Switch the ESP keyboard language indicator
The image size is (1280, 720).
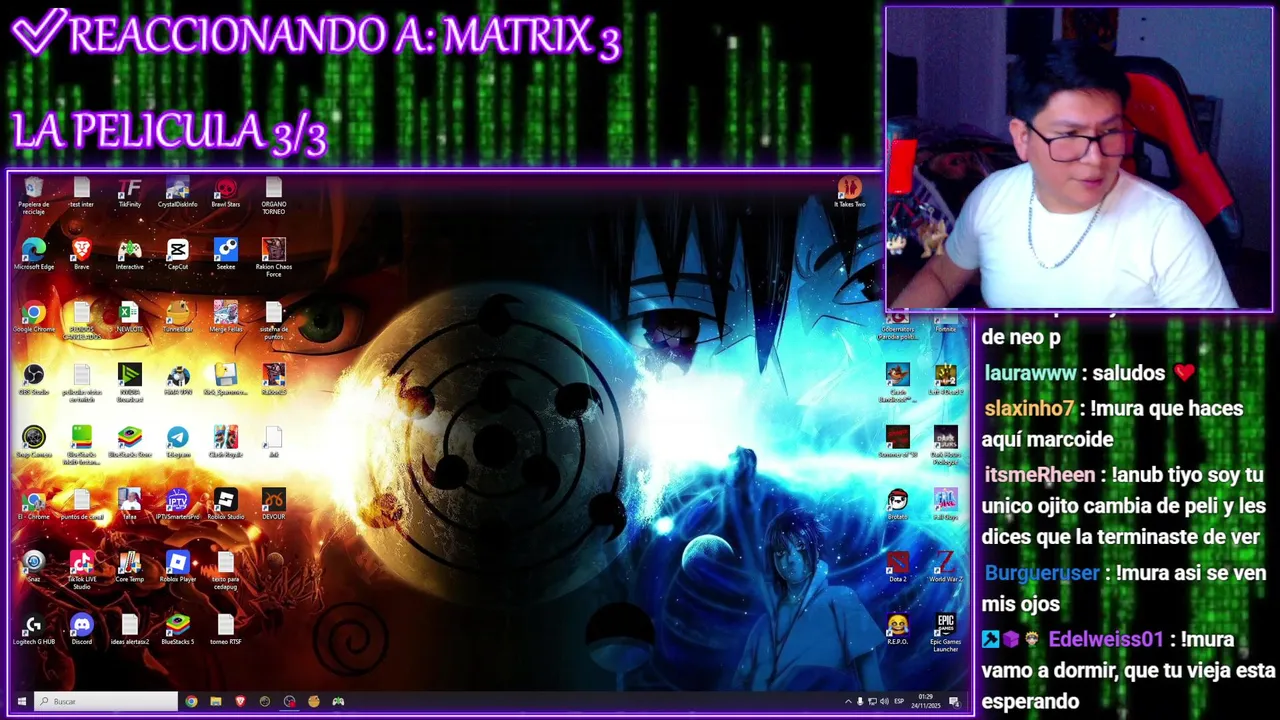point(899,701)
